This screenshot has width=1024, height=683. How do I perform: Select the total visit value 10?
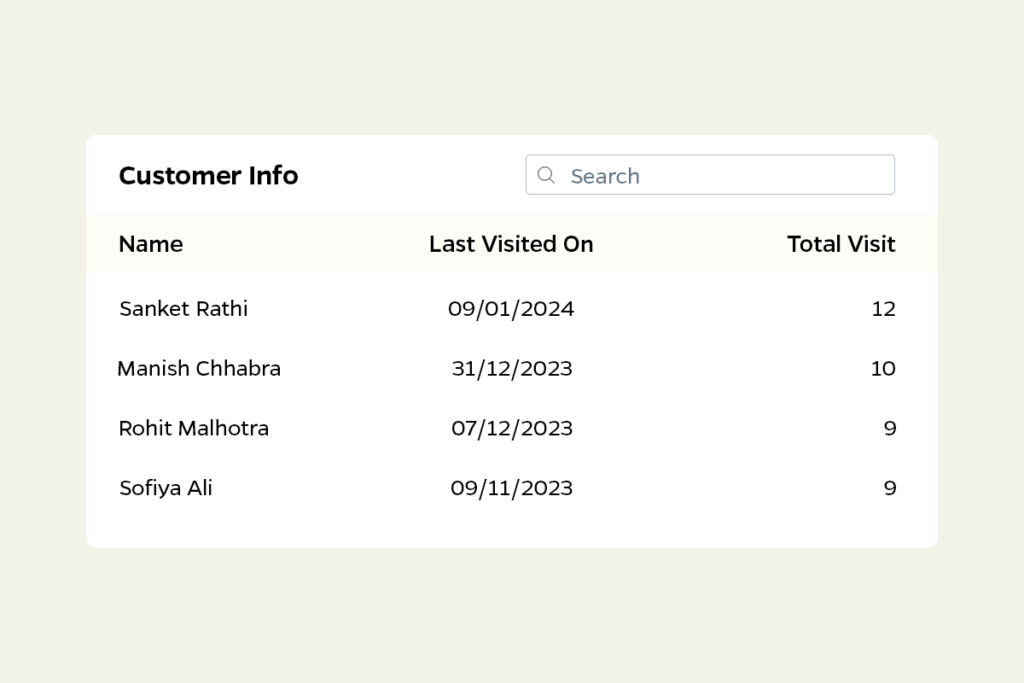(883, 369)
